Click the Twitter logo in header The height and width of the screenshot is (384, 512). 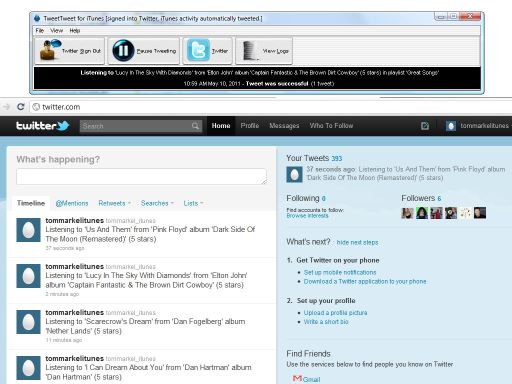43,126
